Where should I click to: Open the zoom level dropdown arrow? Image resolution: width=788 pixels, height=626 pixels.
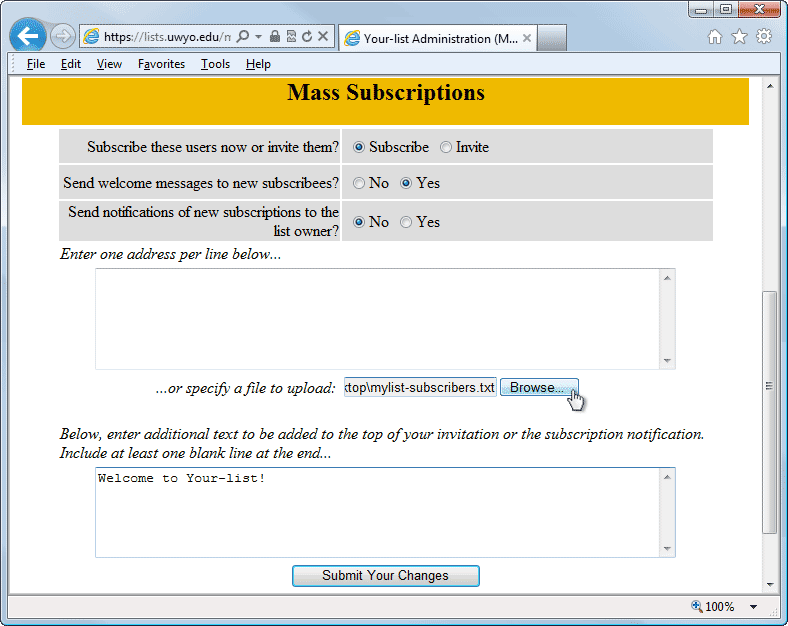point(753,607)
